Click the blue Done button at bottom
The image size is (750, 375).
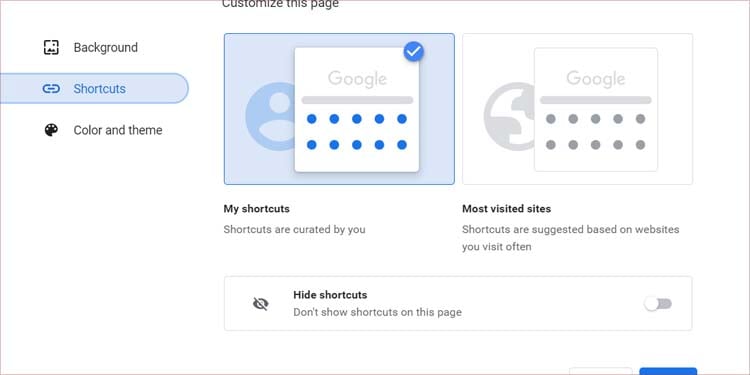668,371
